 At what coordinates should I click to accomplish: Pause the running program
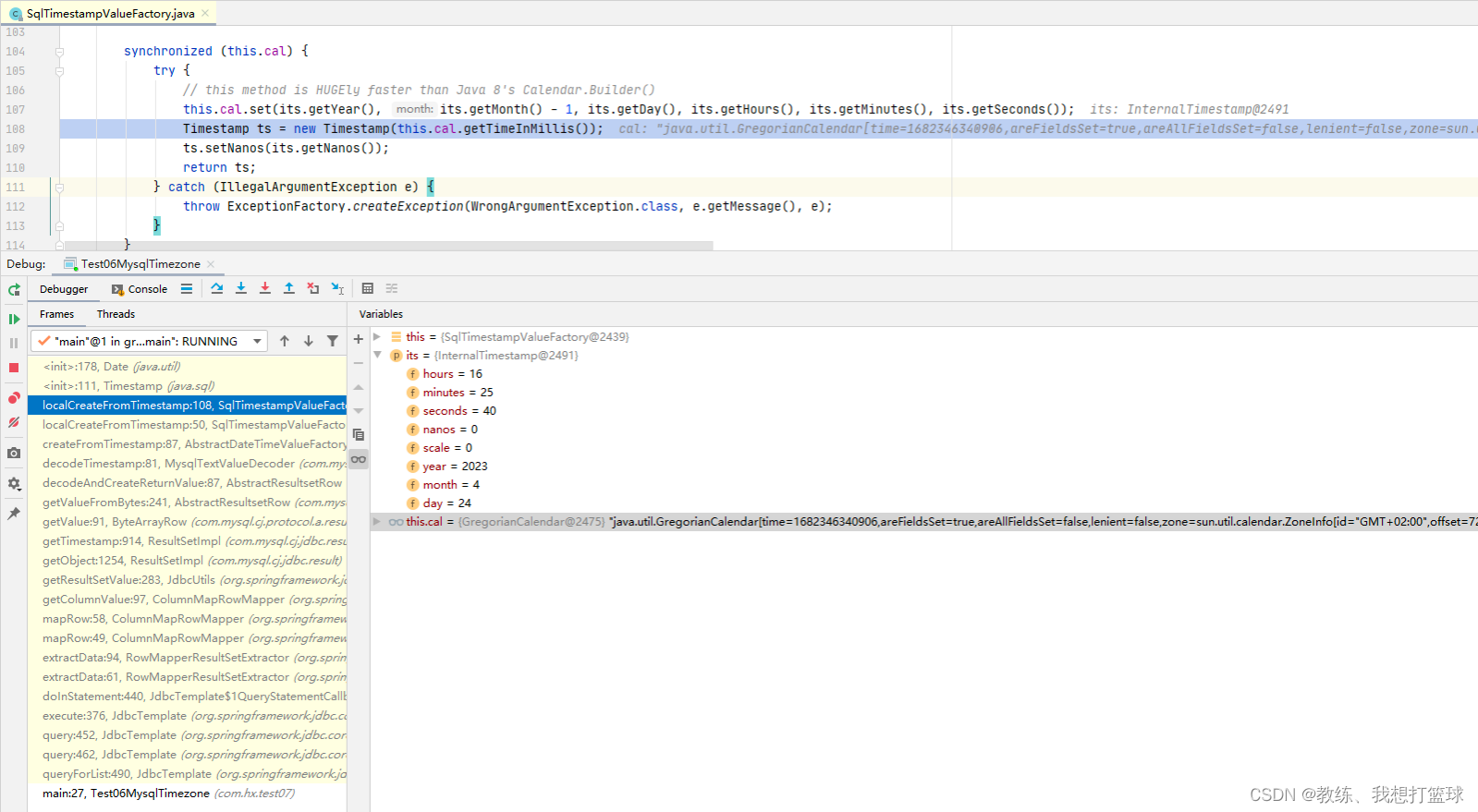14,343
